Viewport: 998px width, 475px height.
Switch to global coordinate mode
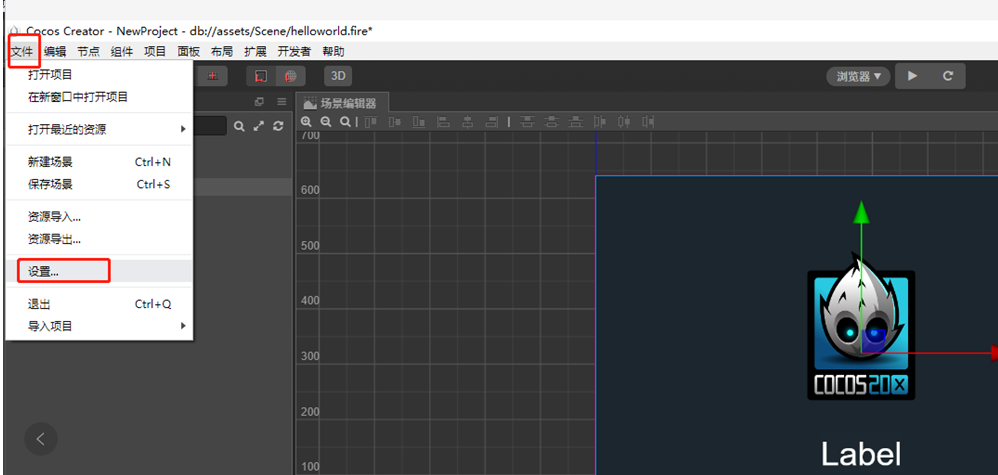coord(291,76)
